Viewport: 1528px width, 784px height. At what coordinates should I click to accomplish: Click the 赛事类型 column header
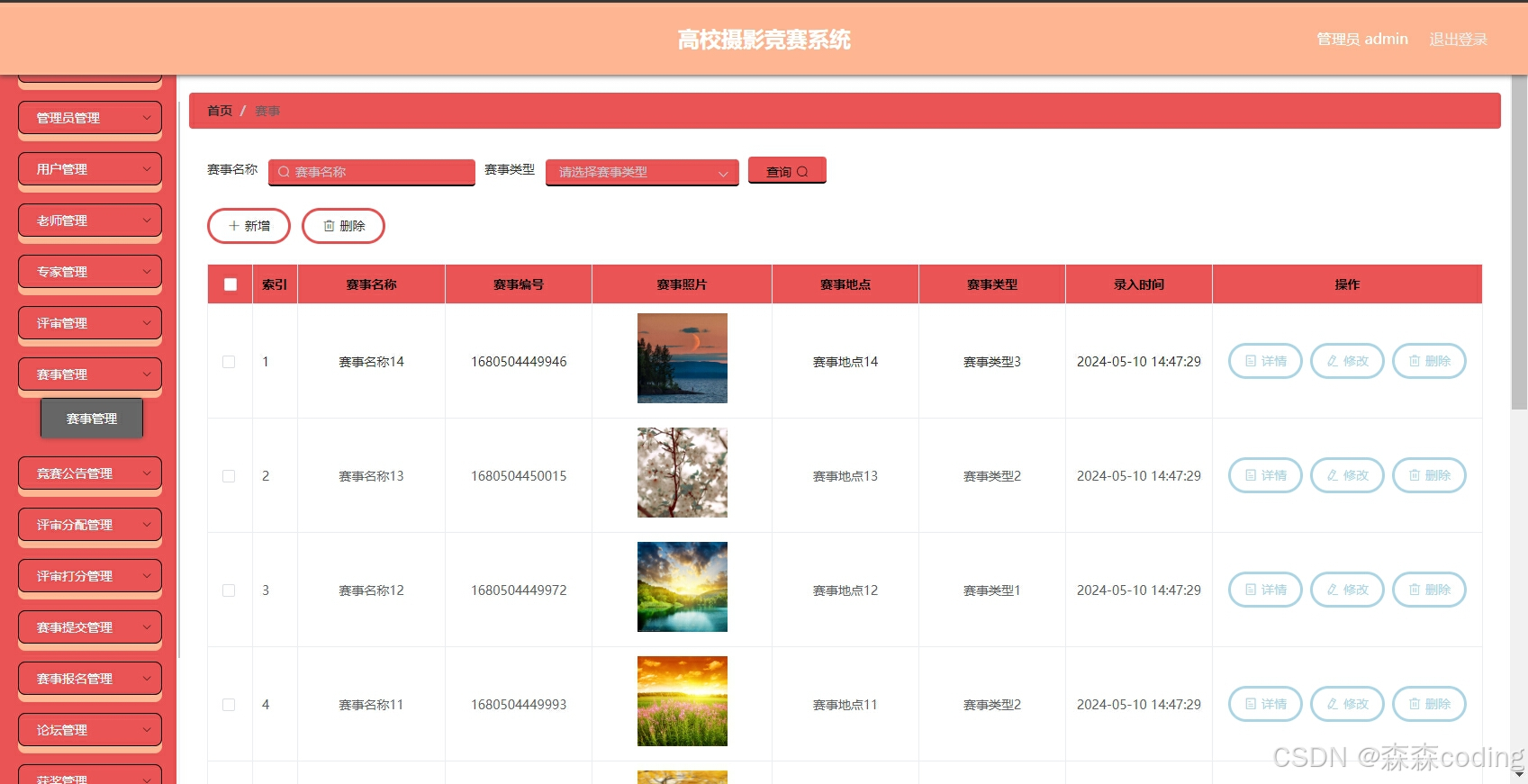(992, 284)
